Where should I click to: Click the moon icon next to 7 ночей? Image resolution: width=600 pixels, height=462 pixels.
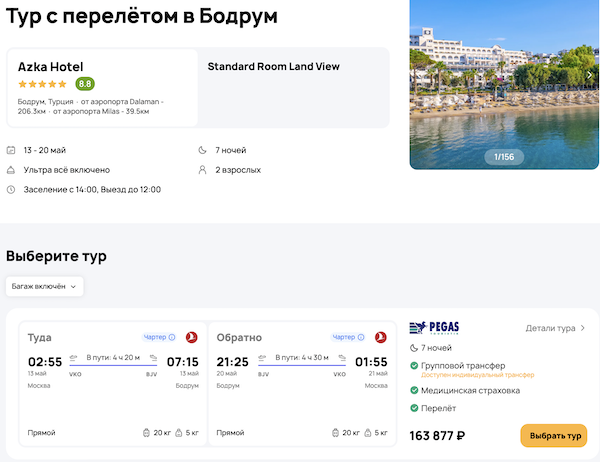tap(203, 150)
